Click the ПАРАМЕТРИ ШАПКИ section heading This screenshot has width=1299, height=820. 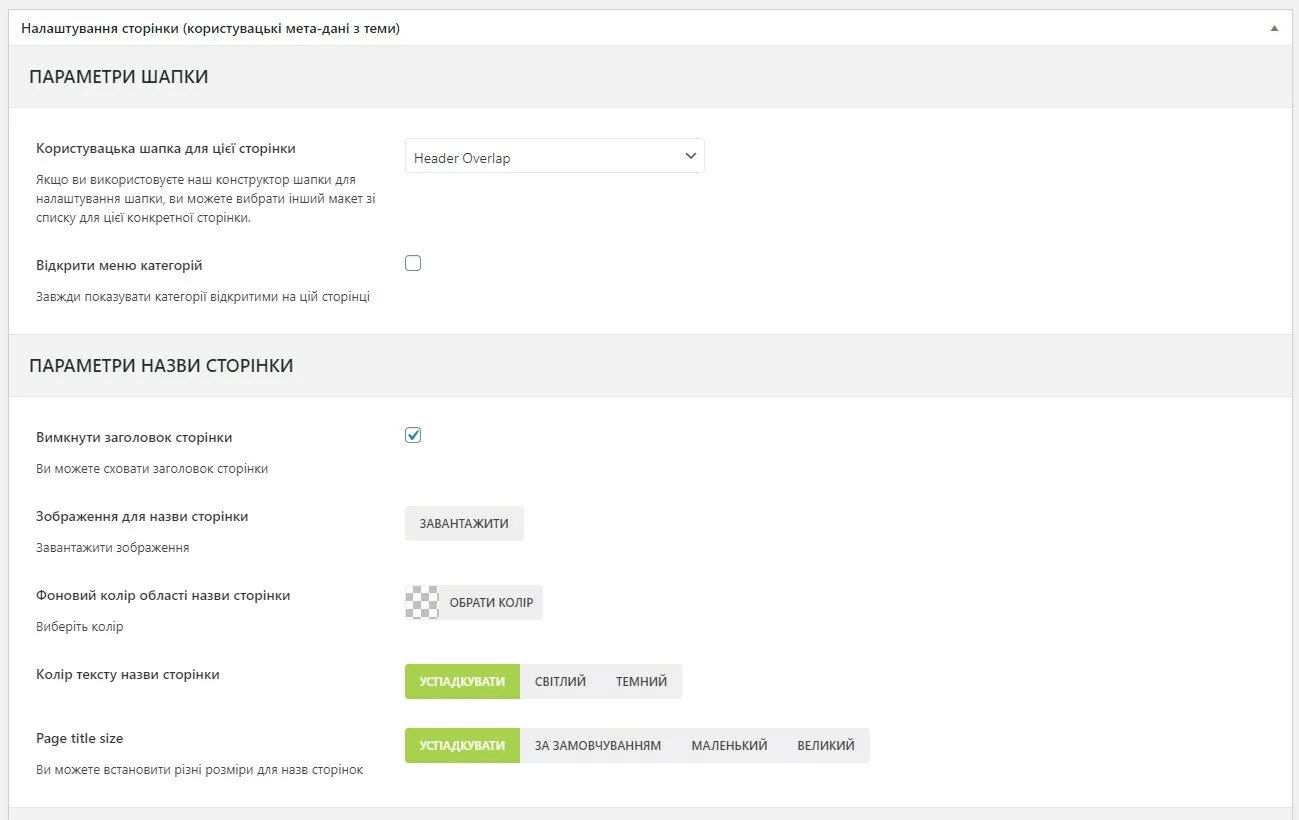click(119, 77)
